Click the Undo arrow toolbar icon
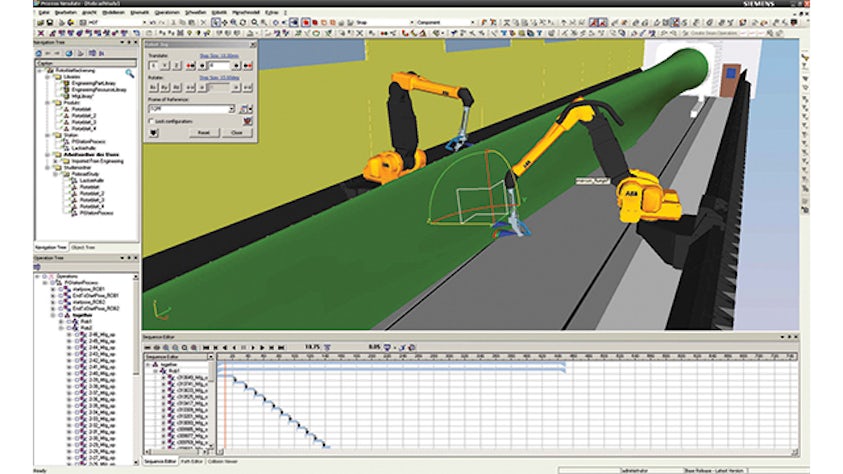 pyautogui.click(x=153, y=23)
